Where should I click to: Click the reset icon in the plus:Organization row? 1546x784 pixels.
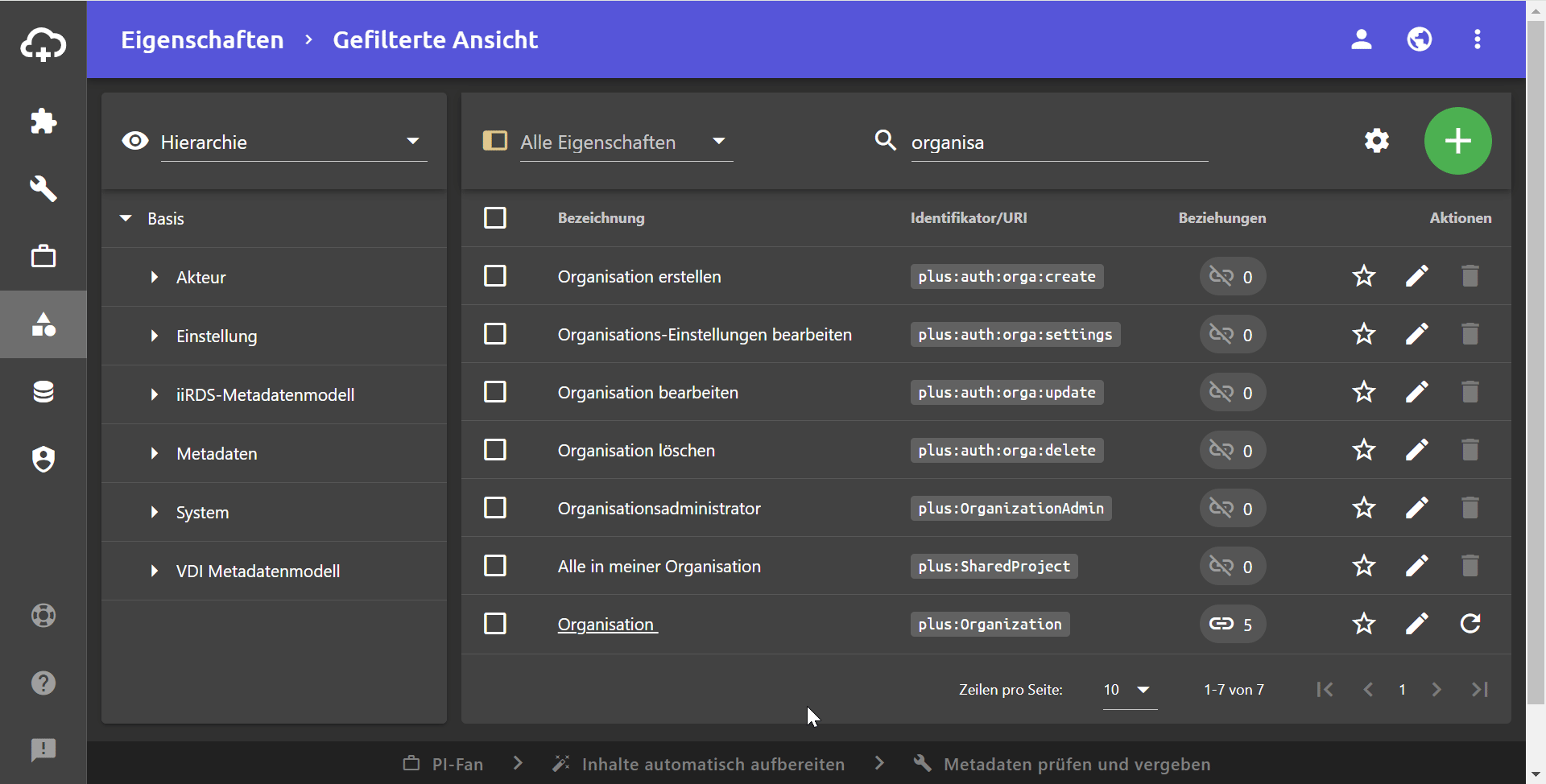1470,624
